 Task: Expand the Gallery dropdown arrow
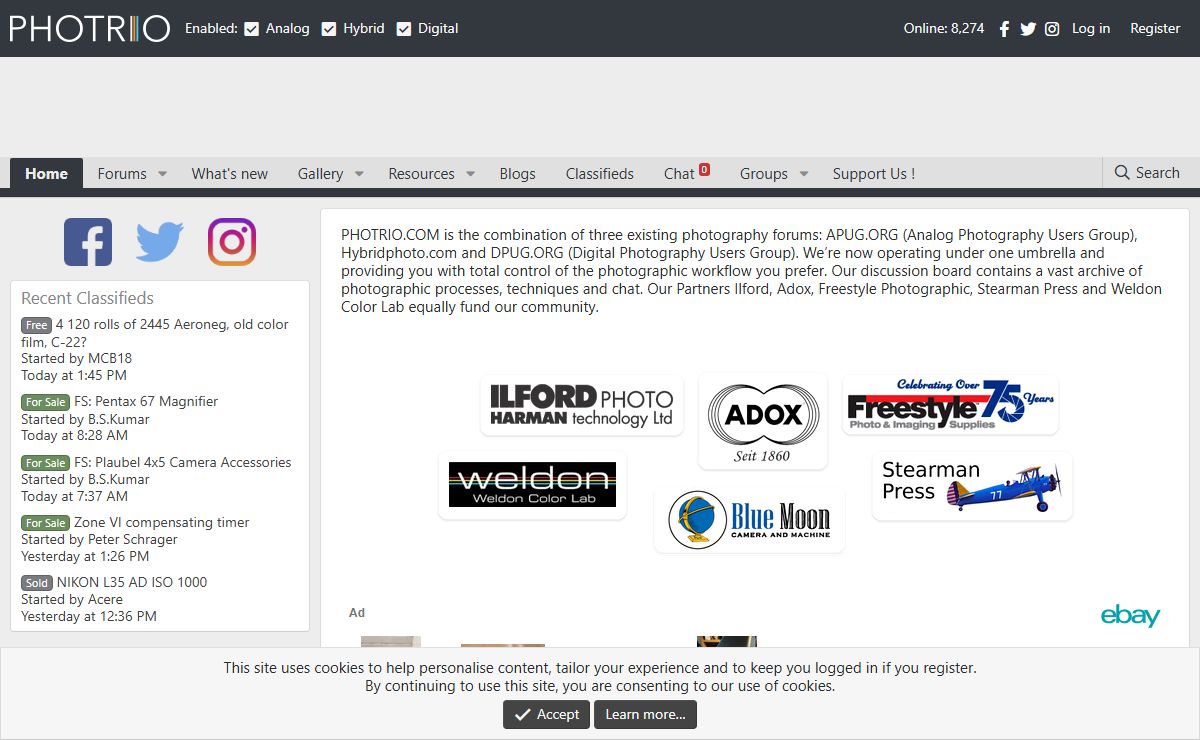pyautogui.click(x=359, y=174)
